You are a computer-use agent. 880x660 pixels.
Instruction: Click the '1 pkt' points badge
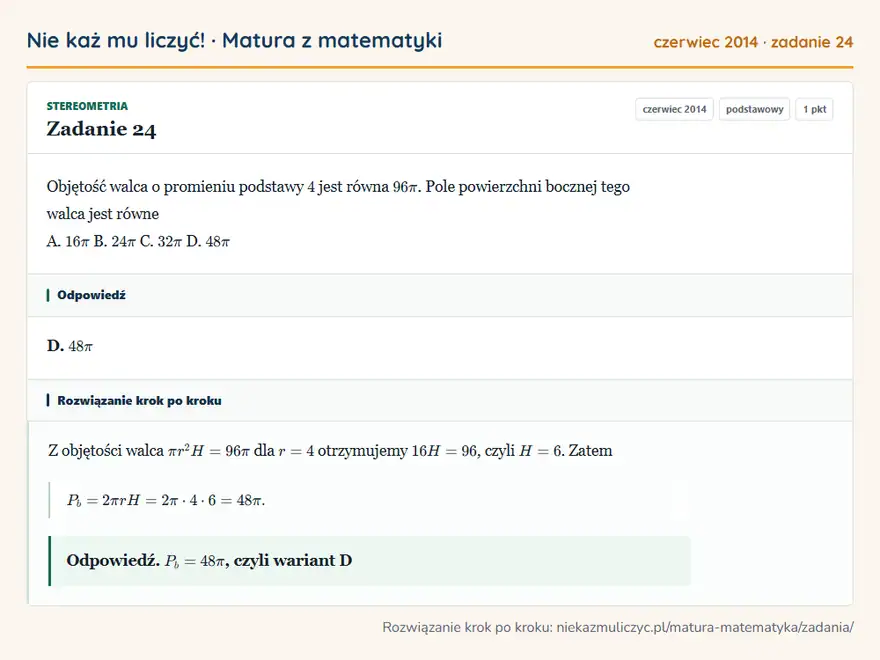(814, 109)
